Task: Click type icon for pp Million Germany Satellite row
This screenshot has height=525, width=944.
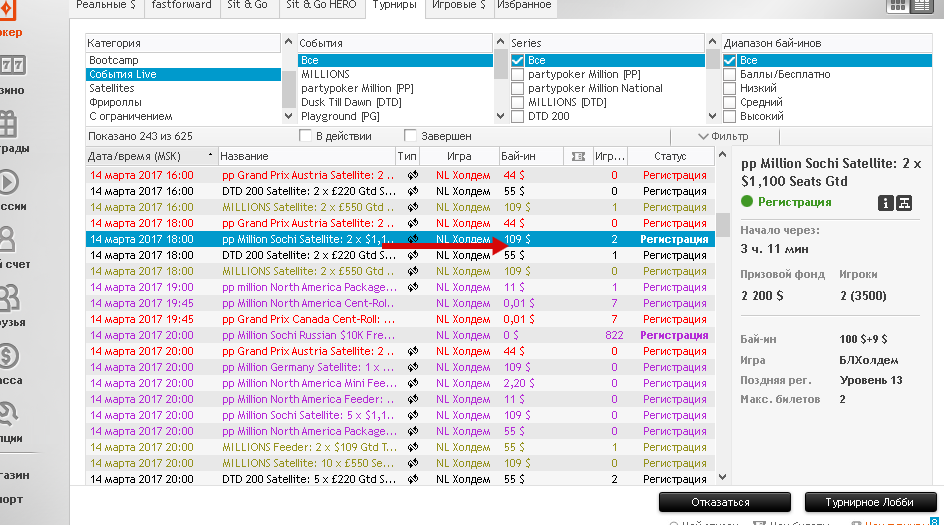Action: [413, 367]
